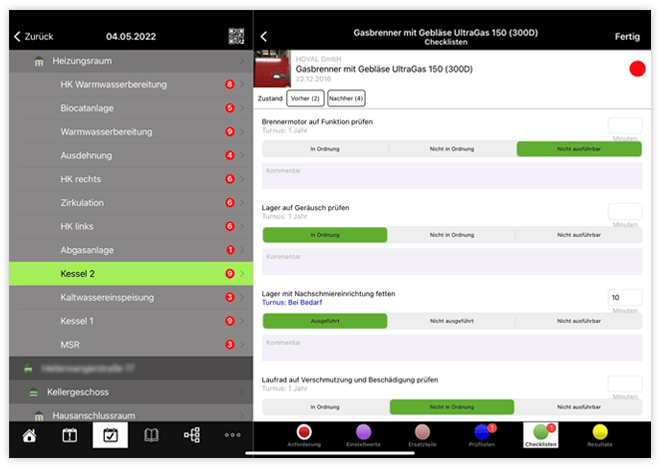Select 'In Ordnung' for Brennermotor auf Funktion prüfen
Image resolution: width=662 pixels, height=468 pixels.
click(325, 149)
